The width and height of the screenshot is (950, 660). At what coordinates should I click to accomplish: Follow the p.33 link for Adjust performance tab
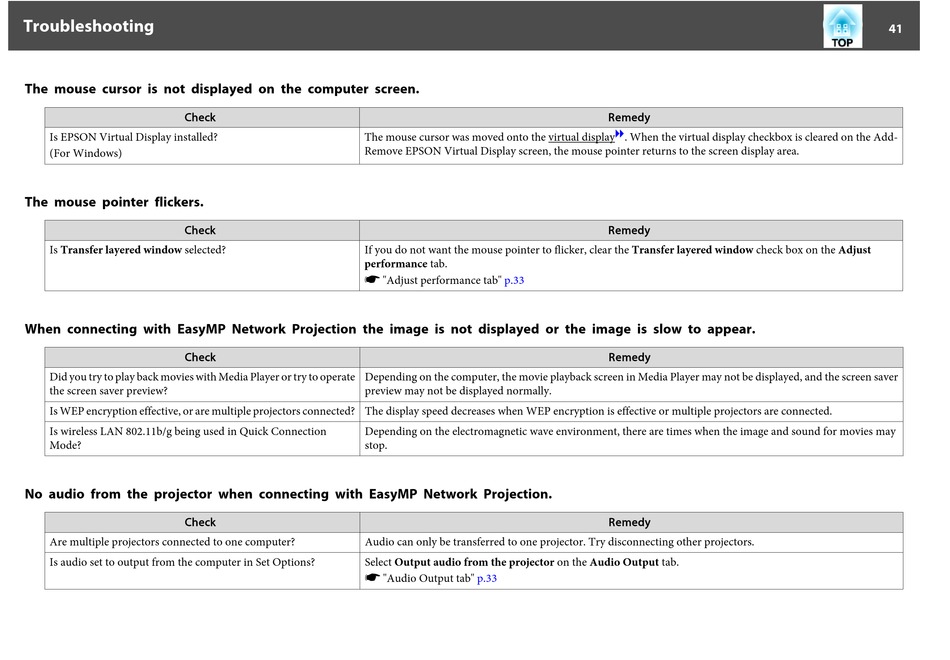point(514,281)
